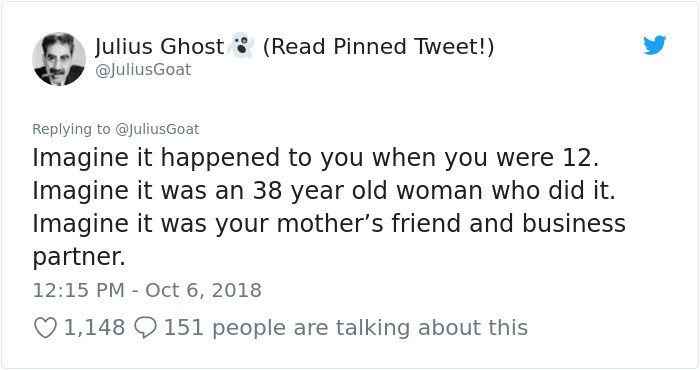The height and width of the screenshot is (370, 700).
Task: Visit the @JuliusGoat handle below the name
Action: click(143, 70)
